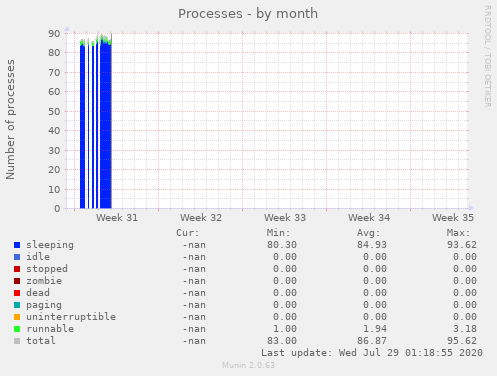Click the 'Last update' timestamp line
The width and height of the screenshot is (497, 376).
[372, 353]
